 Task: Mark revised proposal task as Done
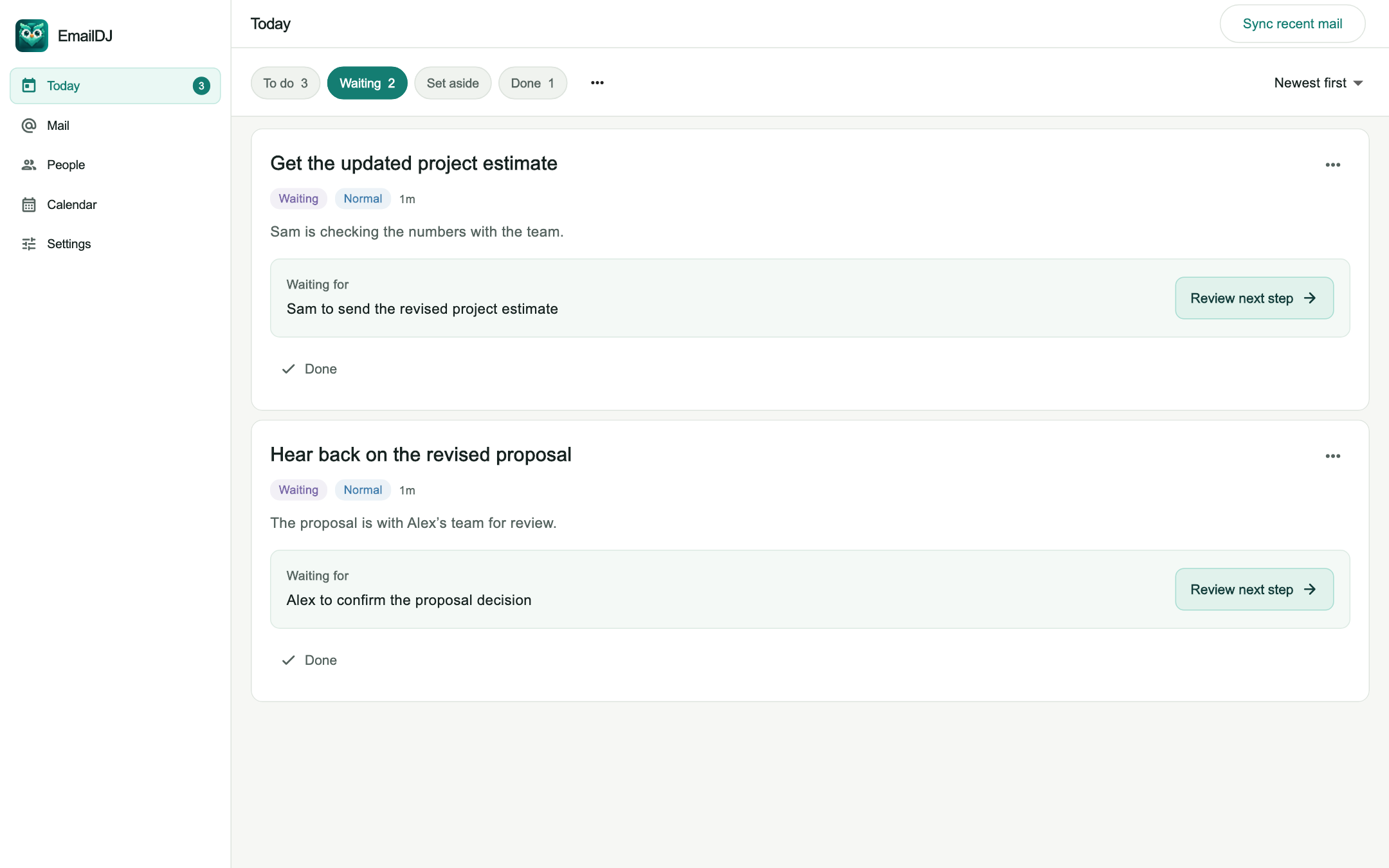[309, 660]
